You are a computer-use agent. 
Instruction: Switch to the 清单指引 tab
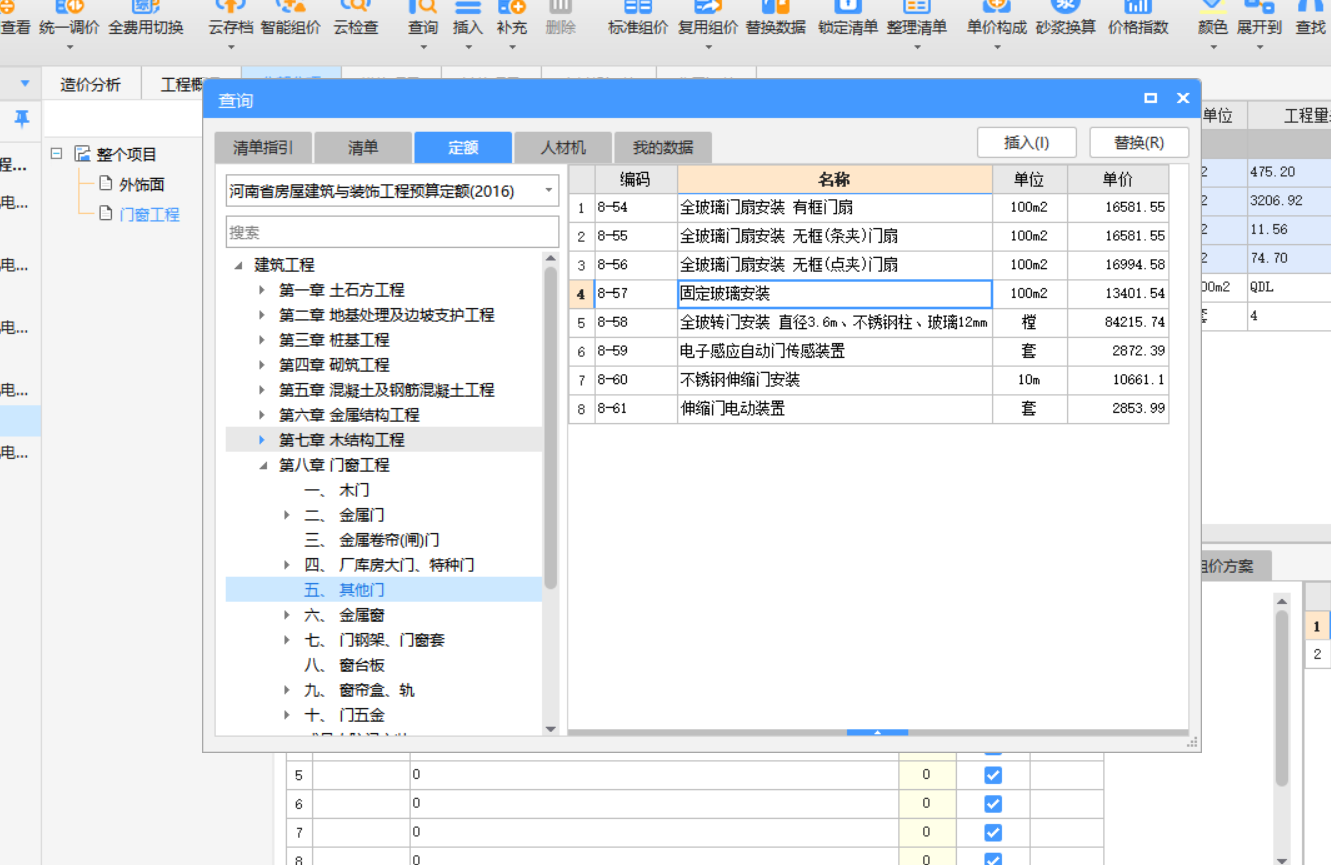263,148
